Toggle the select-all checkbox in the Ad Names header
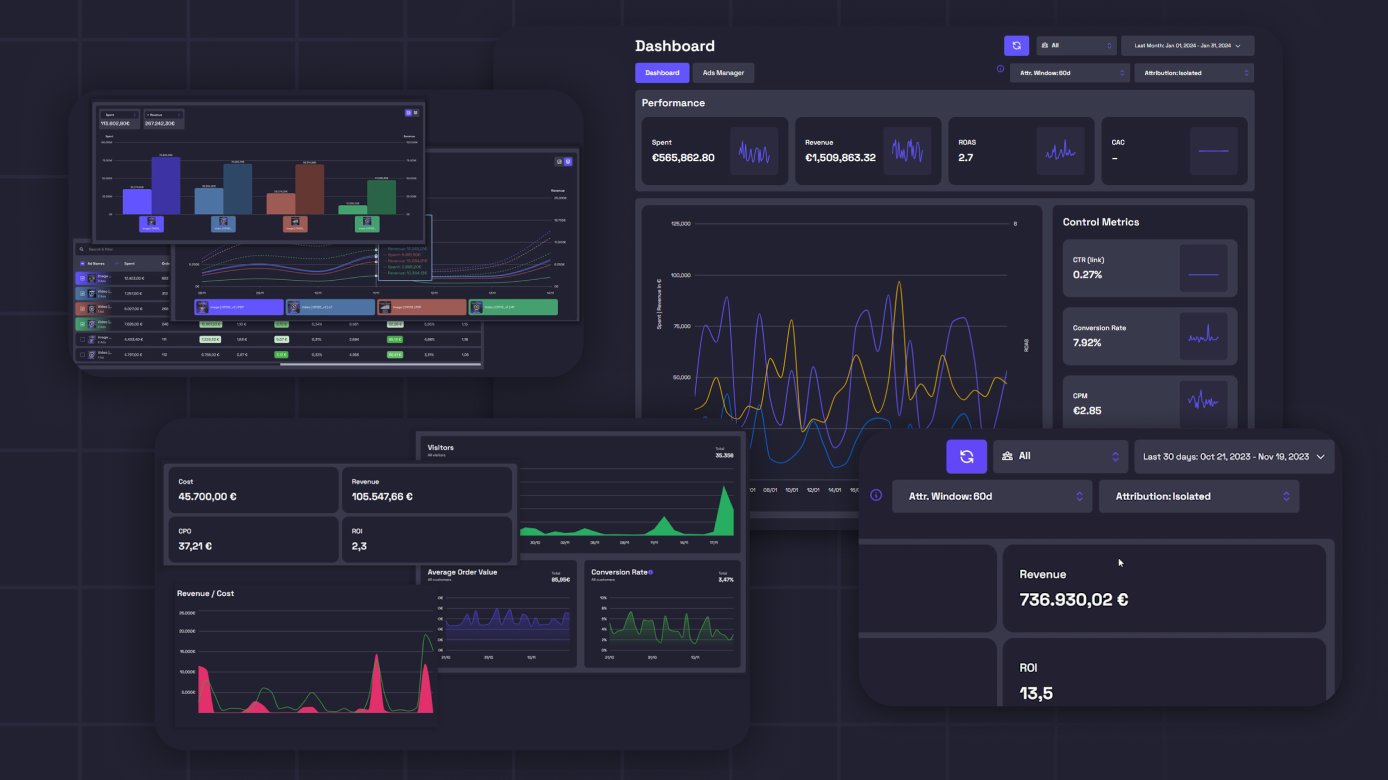The image size is (1388, 780). (82, 263)
